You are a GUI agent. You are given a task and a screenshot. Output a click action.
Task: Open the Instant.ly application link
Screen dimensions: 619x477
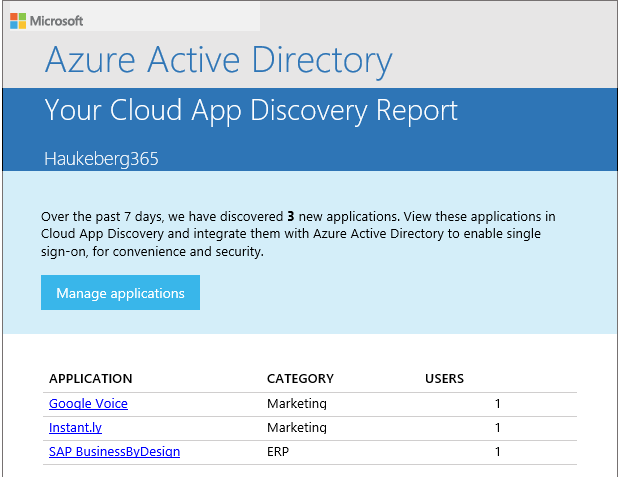(x=75, y=428)
